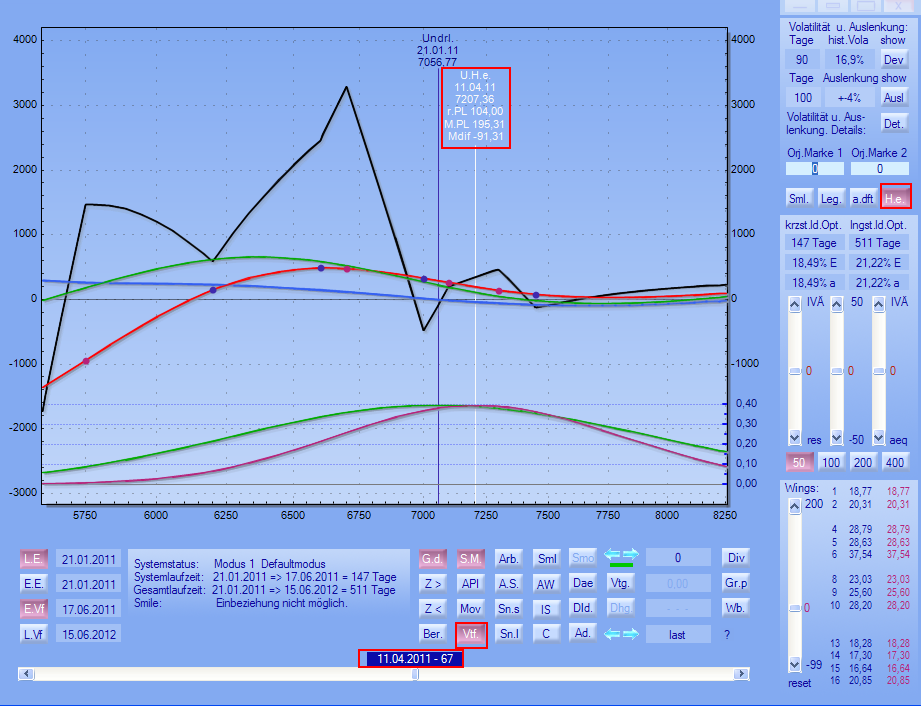The width and height of the screenshot is (921, 706).
Task: Click the down arrow of the Wings slider
Action: click(795, 664)
